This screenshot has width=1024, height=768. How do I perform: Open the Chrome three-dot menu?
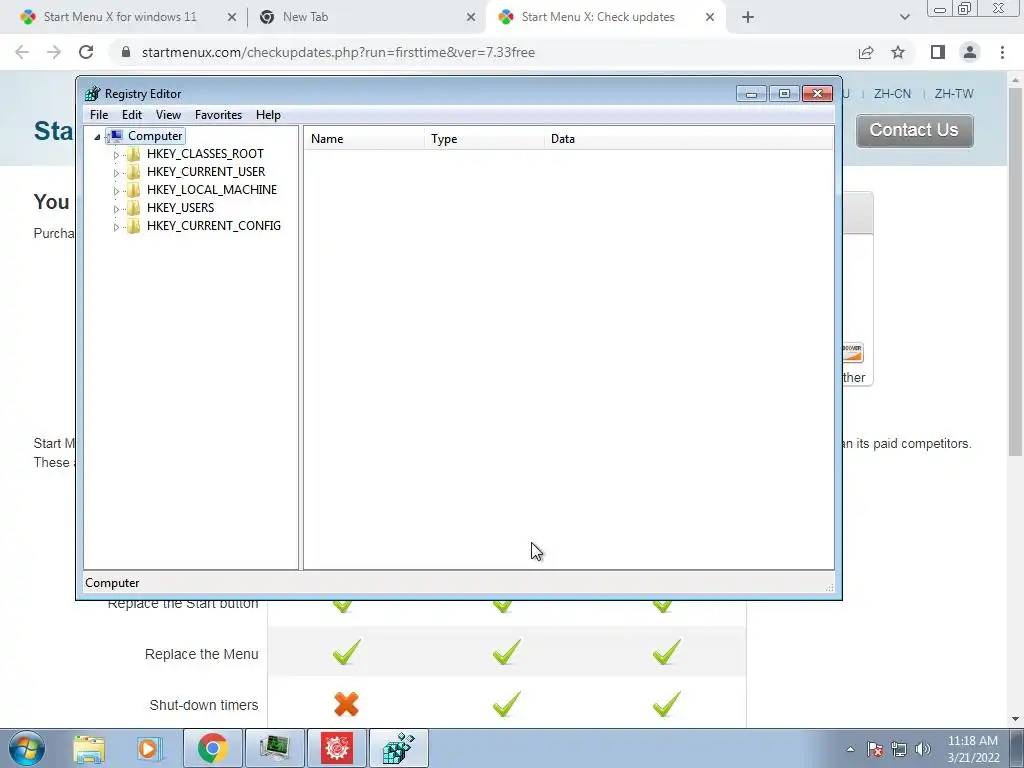[x=1002, y=52]
